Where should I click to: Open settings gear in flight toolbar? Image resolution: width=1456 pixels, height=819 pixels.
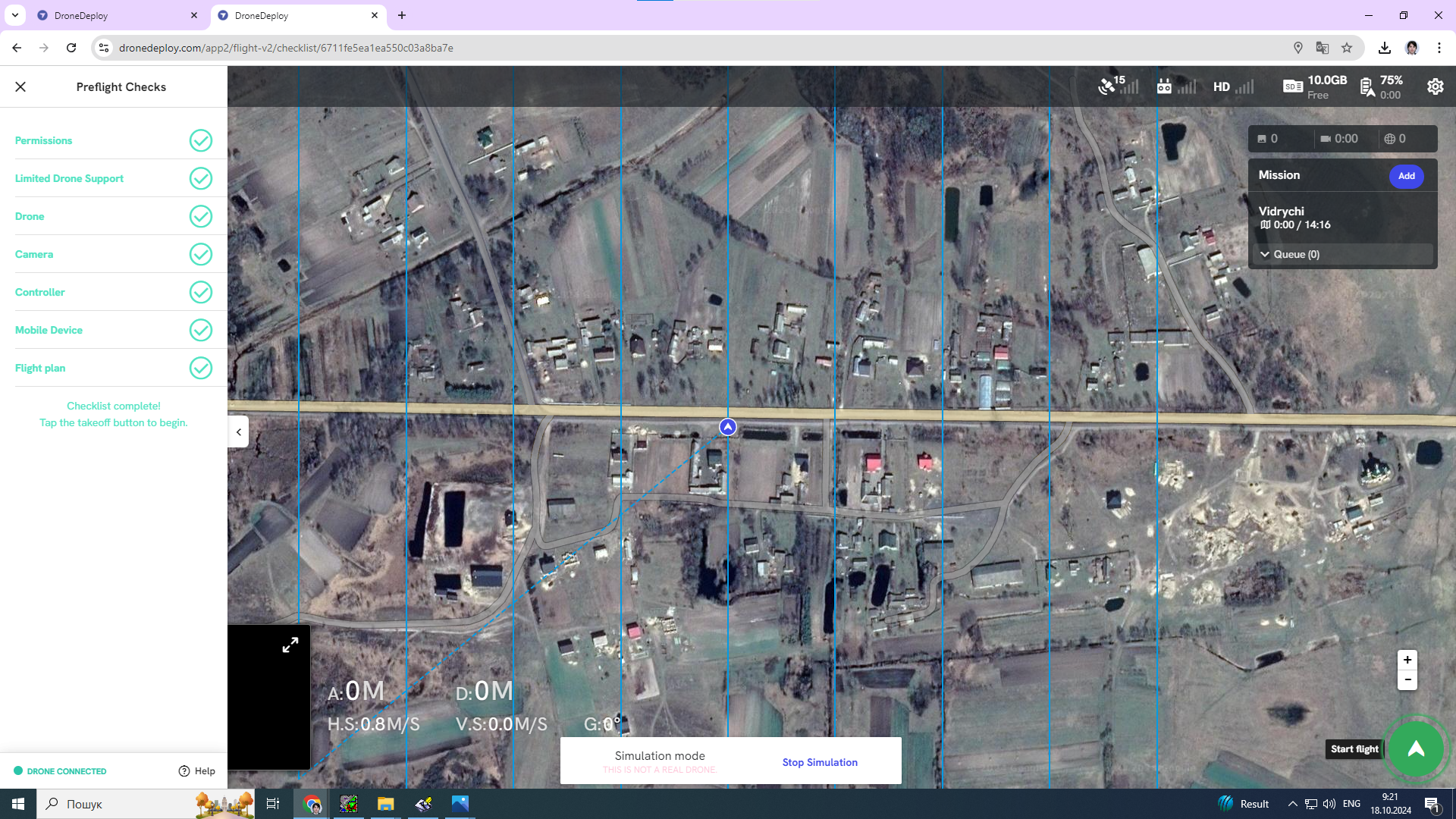[1435, 86]
